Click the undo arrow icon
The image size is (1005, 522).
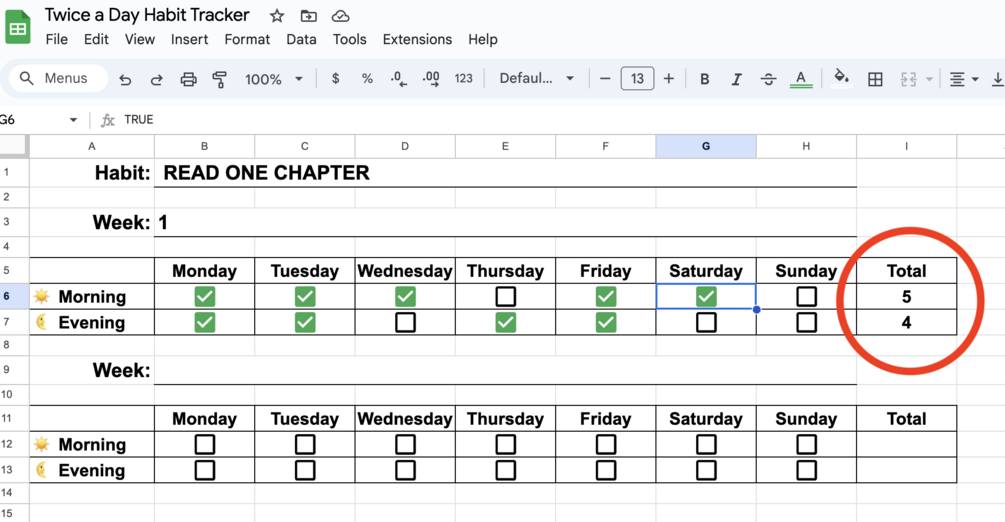pyautogui.click(x=125, y=79)
